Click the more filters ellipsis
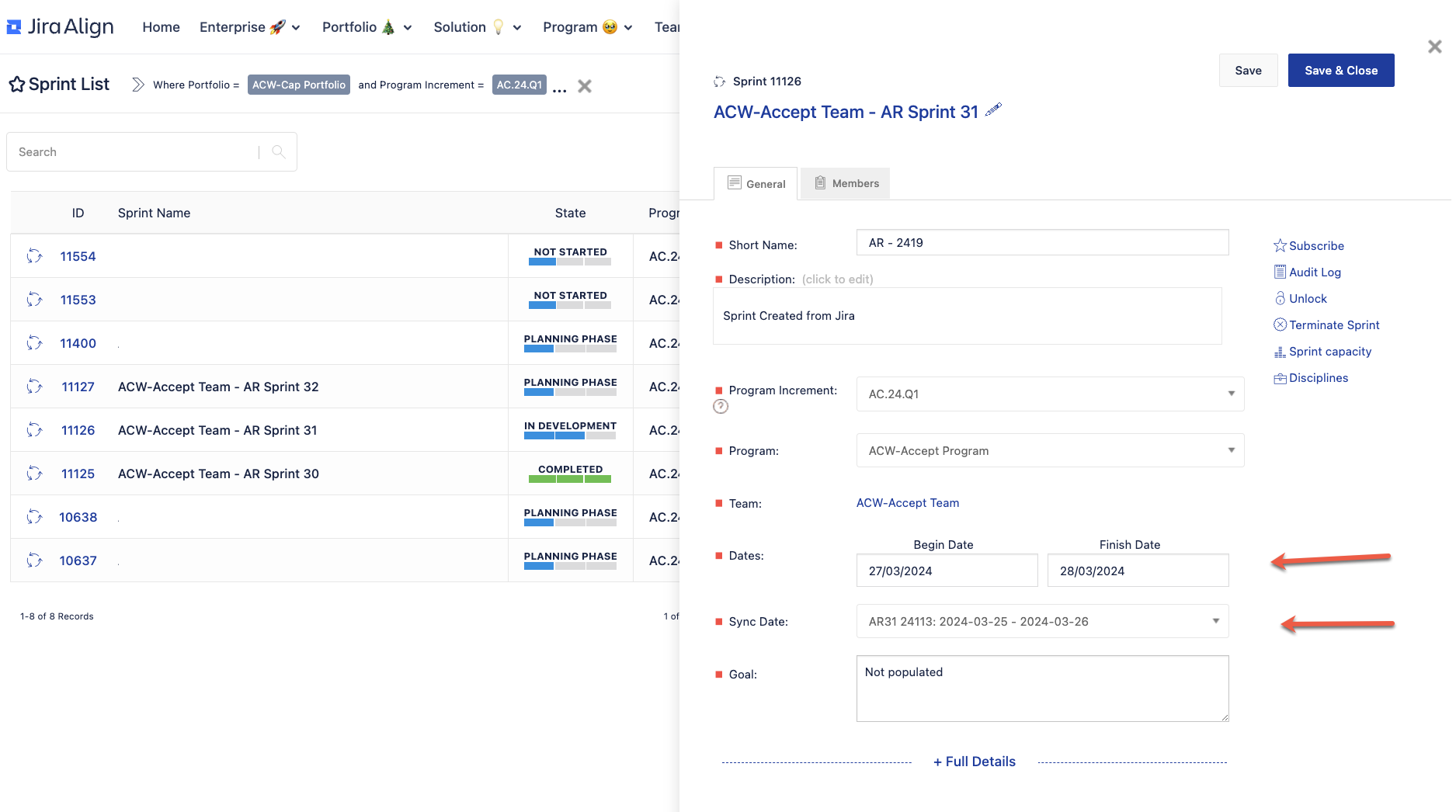The width and height of the screenshot is (1456, 812). 559,88
